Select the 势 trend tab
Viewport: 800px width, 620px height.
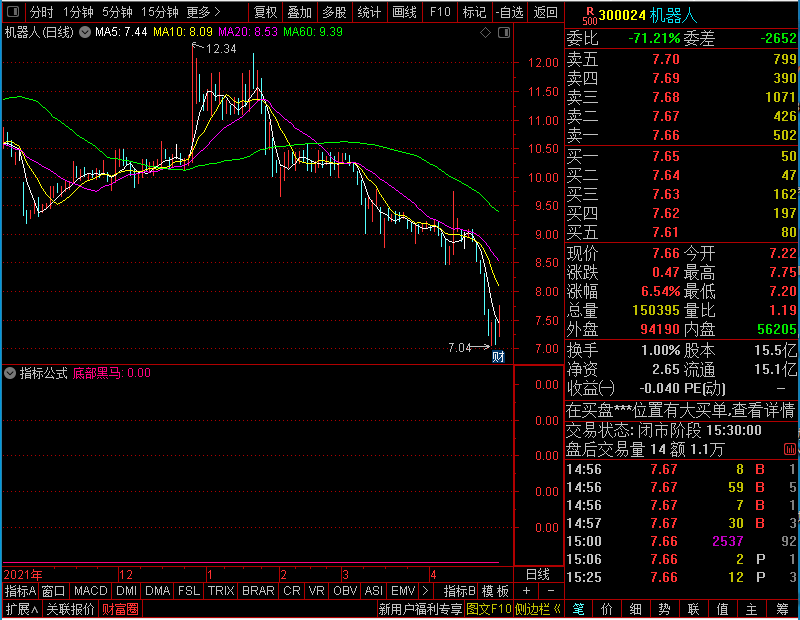[664, 609]
